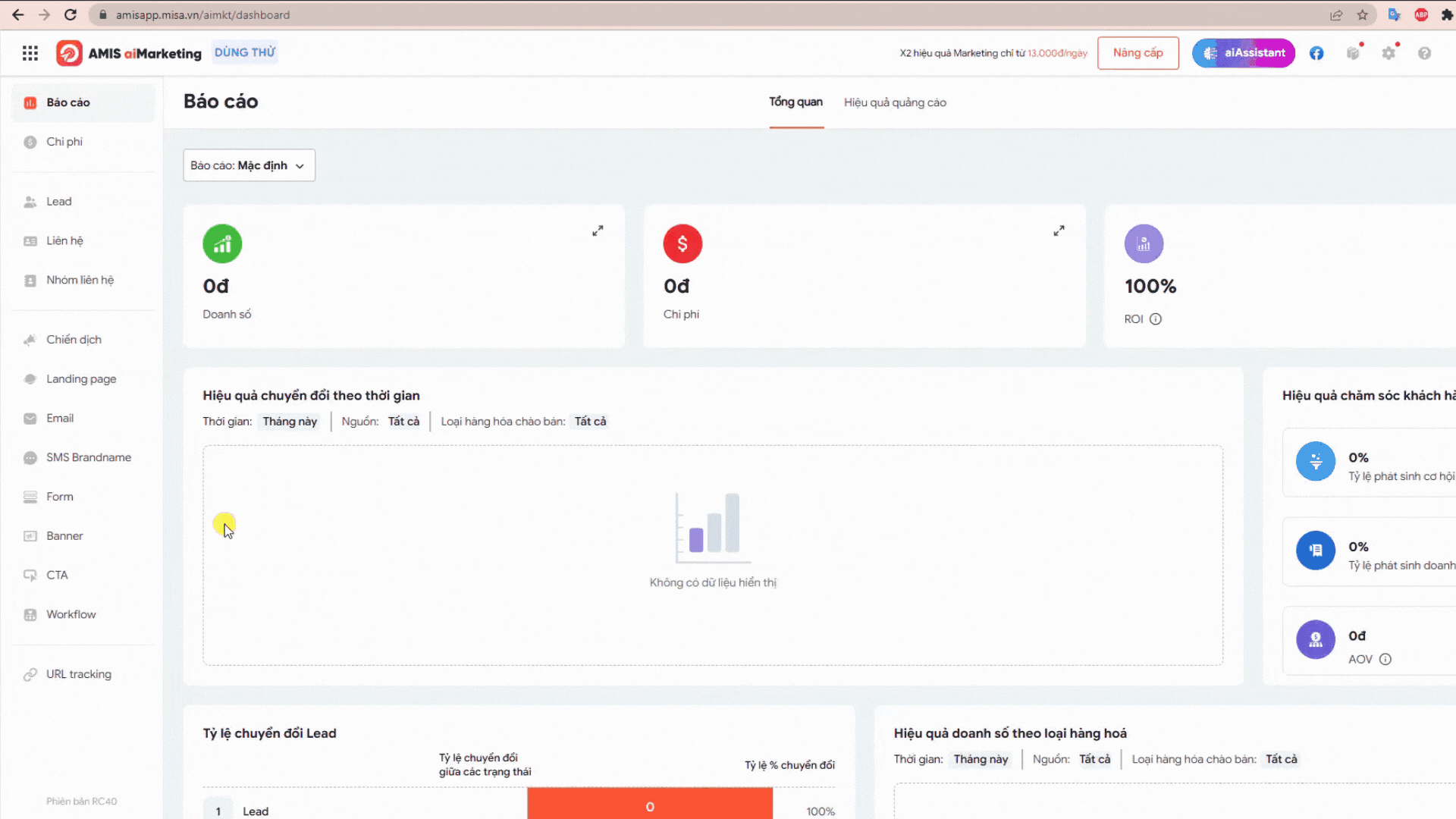Click the red Chi phí dollar icon
Screen dimensions: 1456x819
682,243
